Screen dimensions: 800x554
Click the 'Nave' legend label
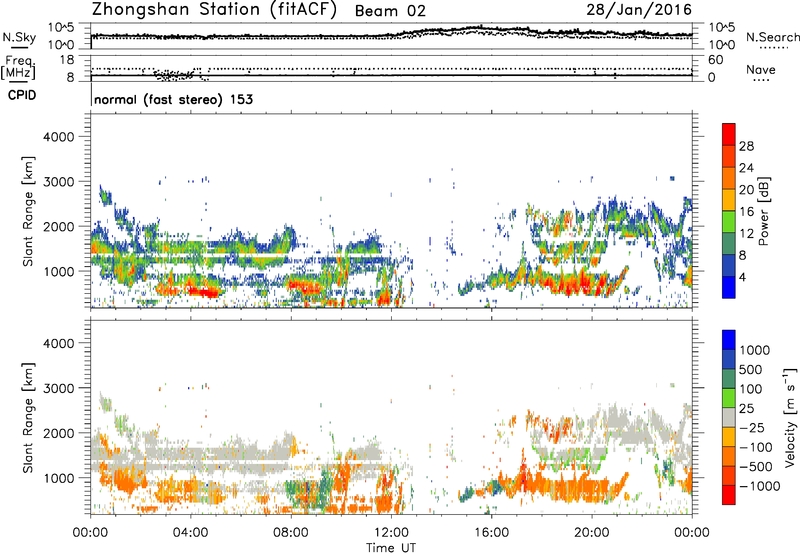(760, 69)
